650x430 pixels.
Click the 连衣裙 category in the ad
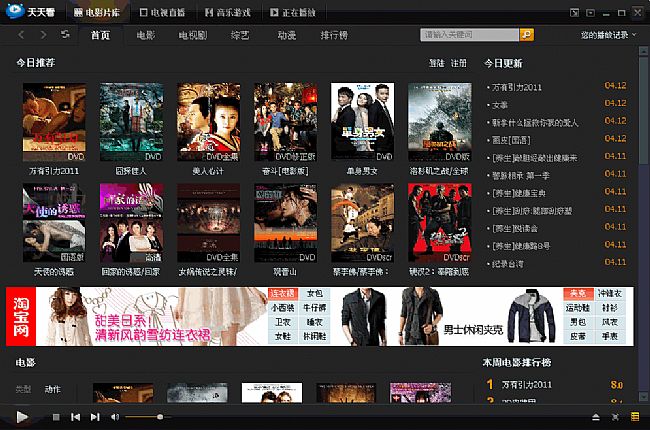pos(283,294)
